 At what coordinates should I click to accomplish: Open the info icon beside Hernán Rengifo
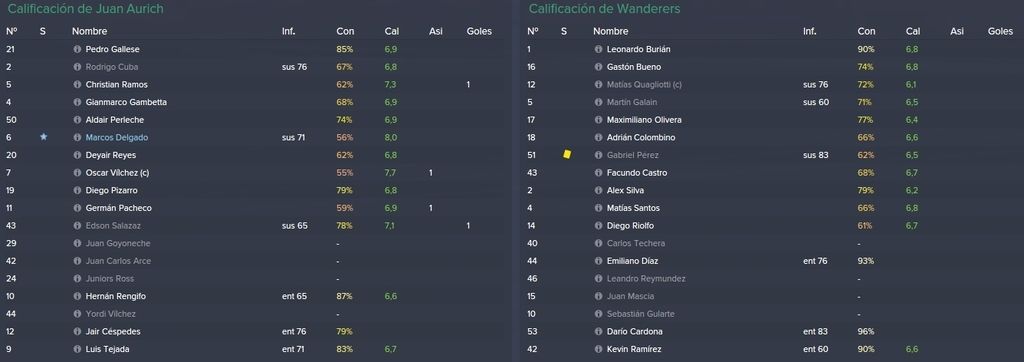point(77,296)
